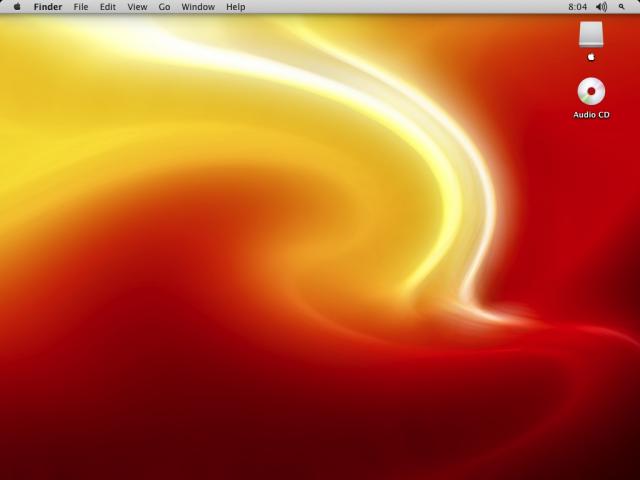This screenshot has height=480, width=640.
Task: Open the Apple menu
Action: click(17, 7)
